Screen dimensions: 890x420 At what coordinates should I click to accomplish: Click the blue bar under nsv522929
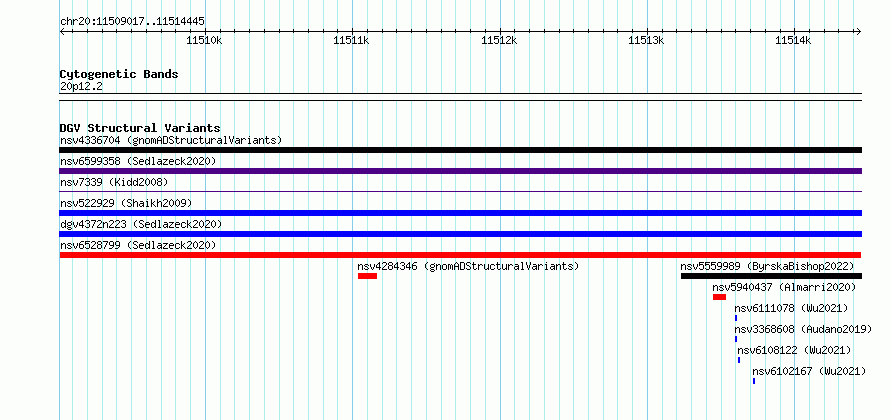pos(460,213)
